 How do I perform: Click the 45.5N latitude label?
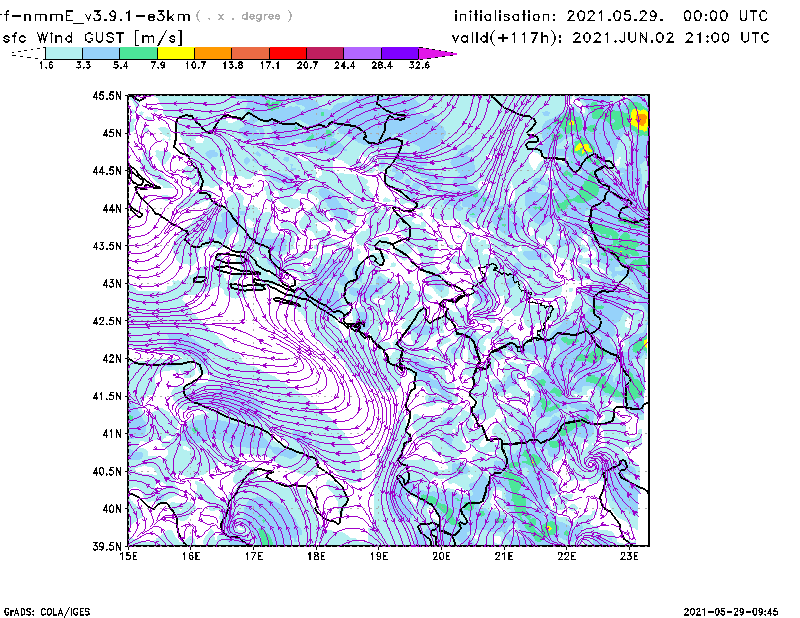click(x=107, y=95)
